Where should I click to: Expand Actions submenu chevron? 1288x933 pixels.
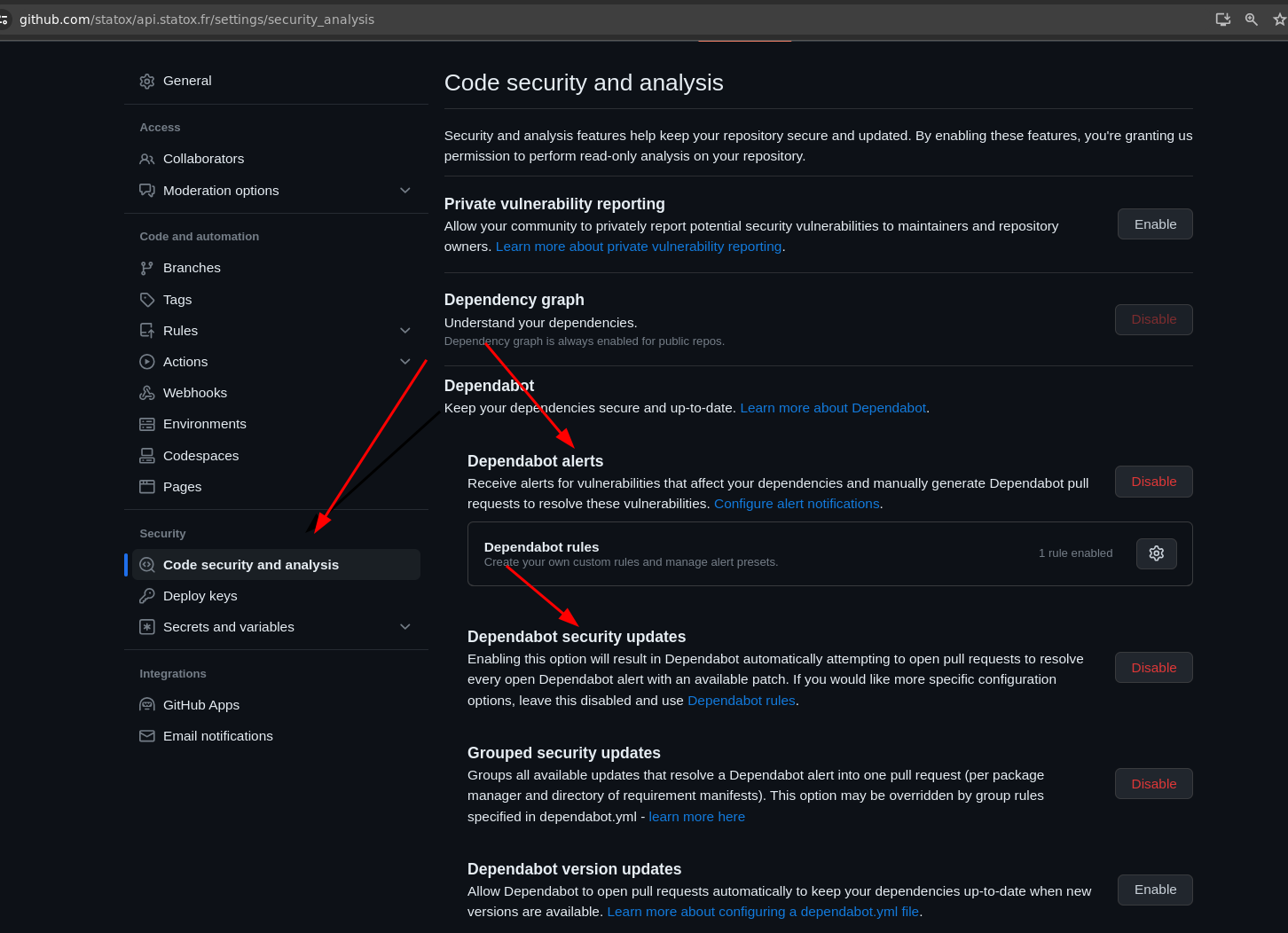click(x=405, y=362)
